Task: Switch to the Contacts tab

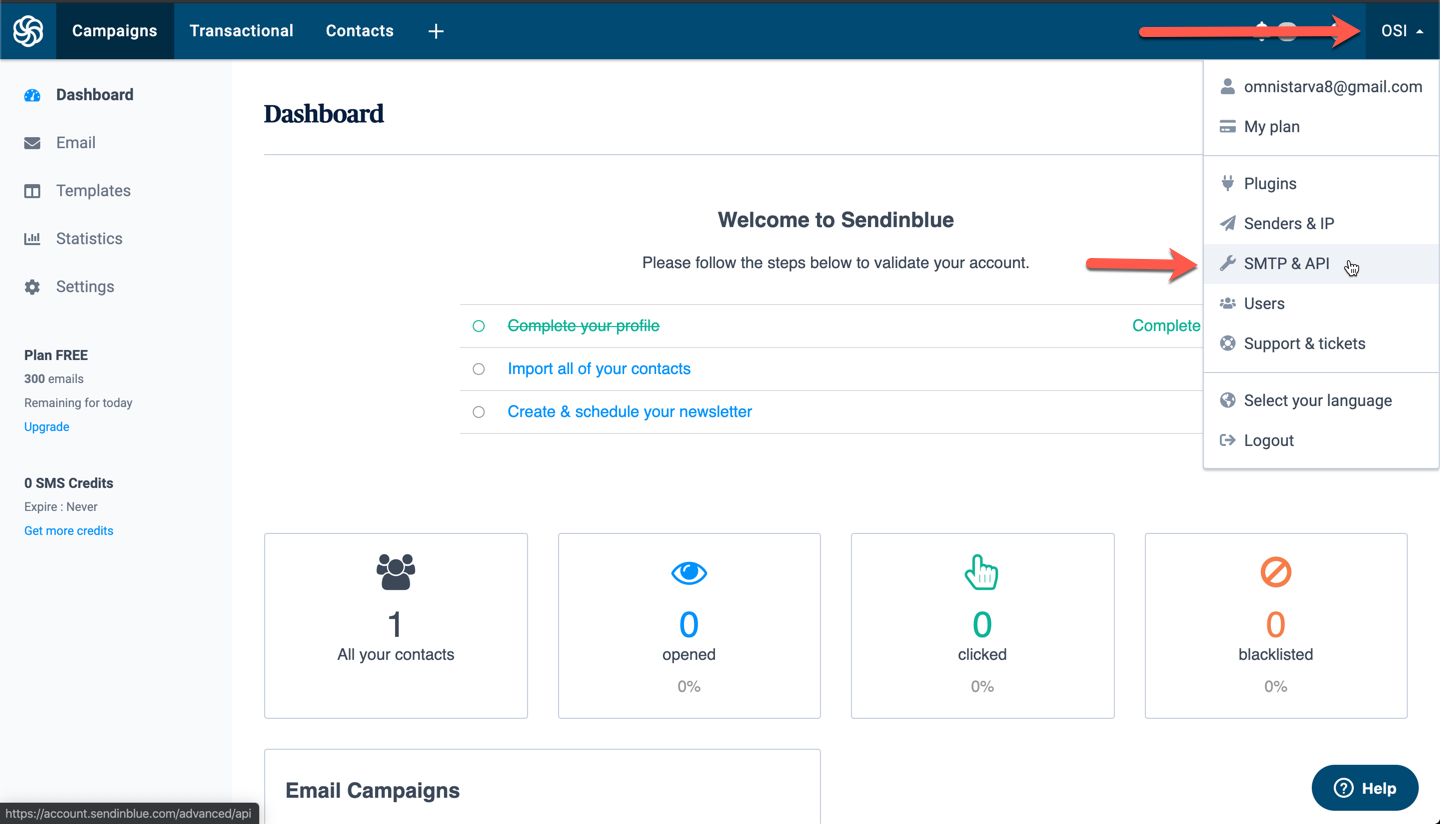Action: [359, 31]
